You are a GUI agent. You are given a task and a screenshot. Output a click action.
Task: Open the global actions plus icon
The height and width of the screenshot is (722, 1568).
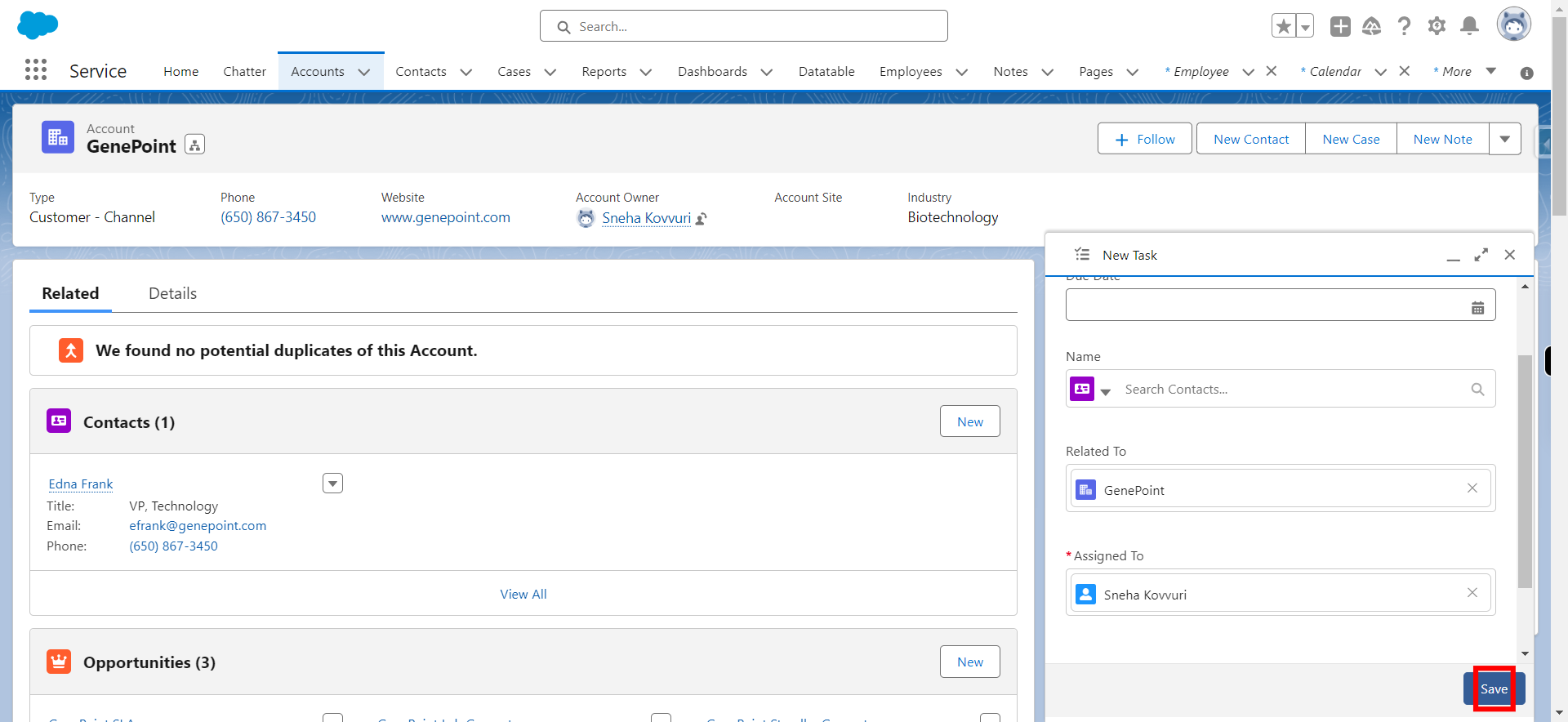(x=1340, y=26)
